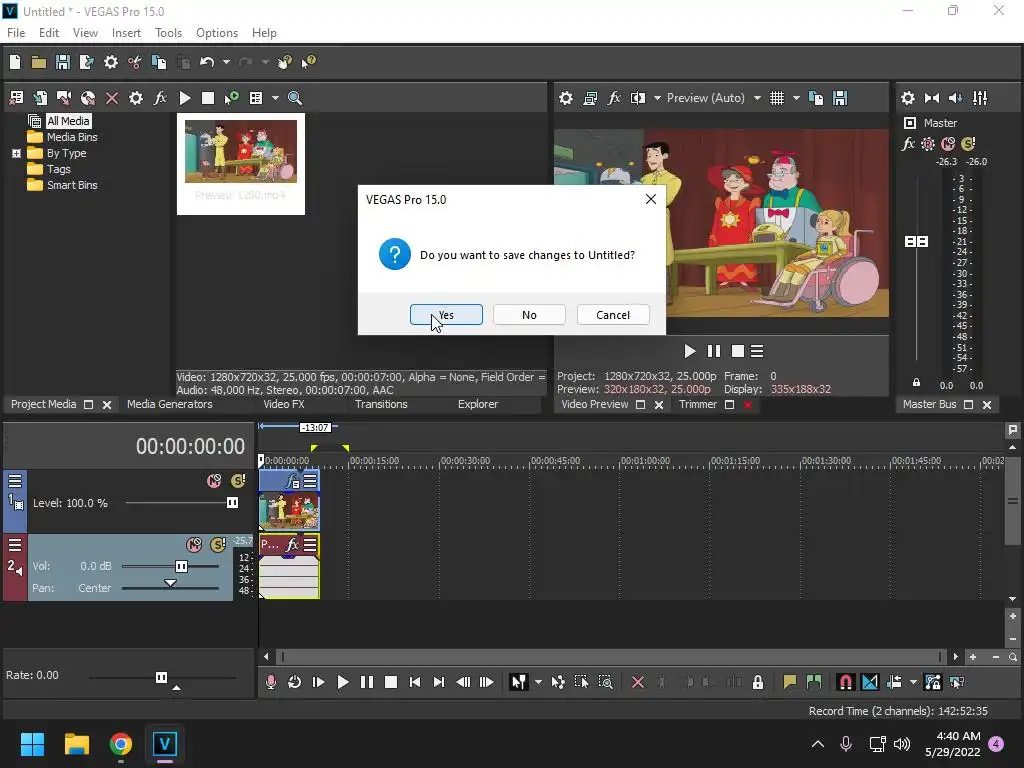1024x768 pixels.
Task: Click the Record microphone icon in transport
Action: coord(270,682)
